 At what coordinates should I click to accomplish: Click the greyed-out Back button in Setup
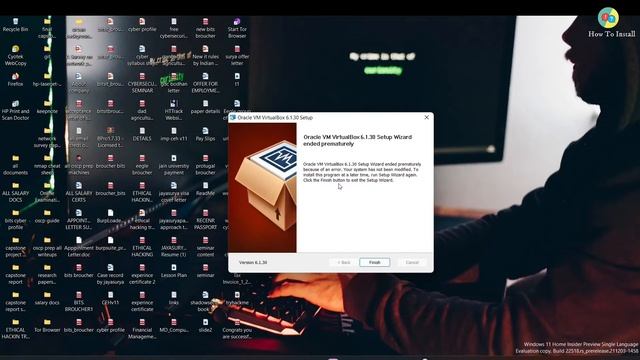(344, 262)
